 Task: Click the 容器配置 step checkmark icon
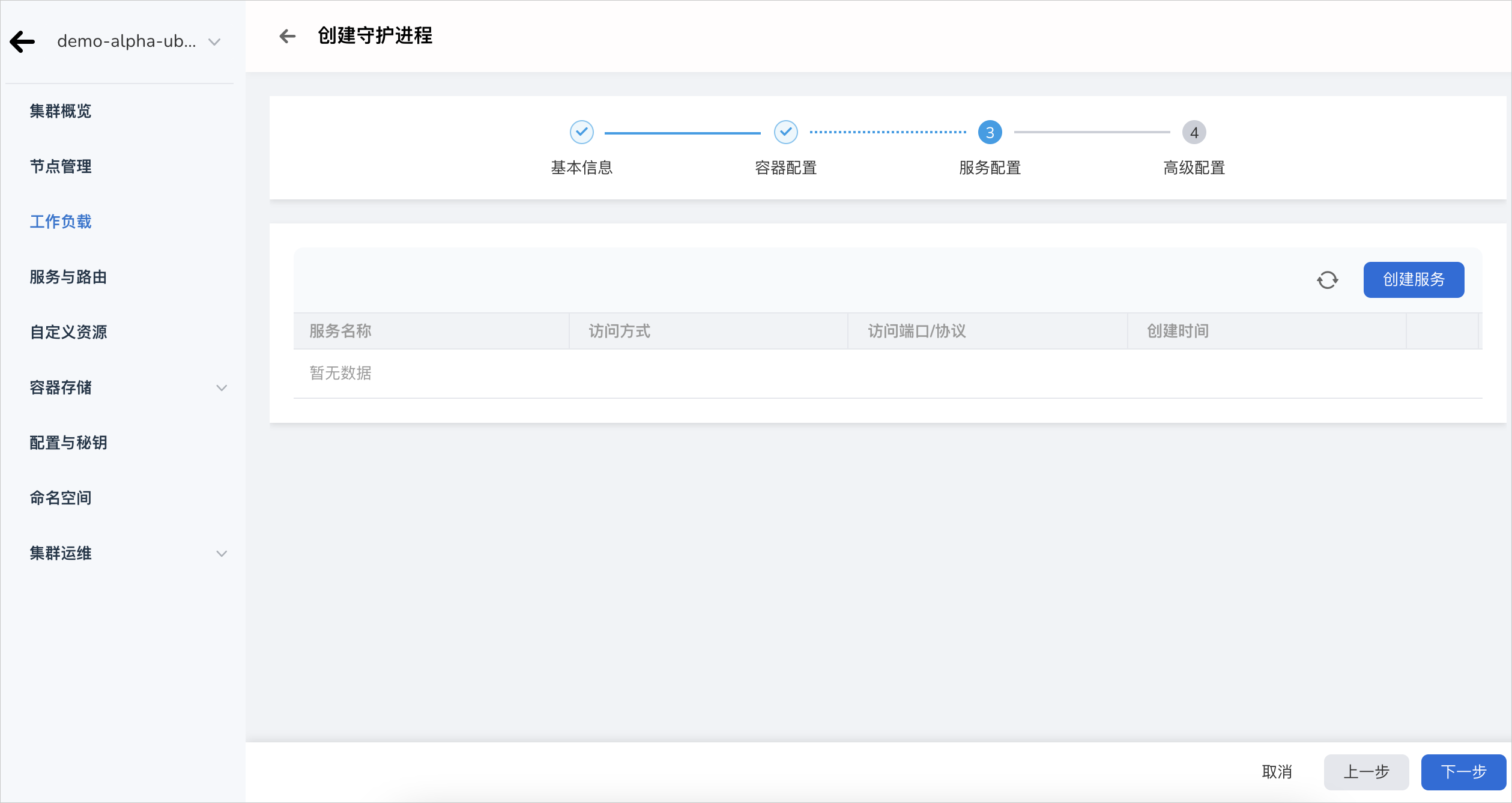pyautogui.click(x=785, y=132)
